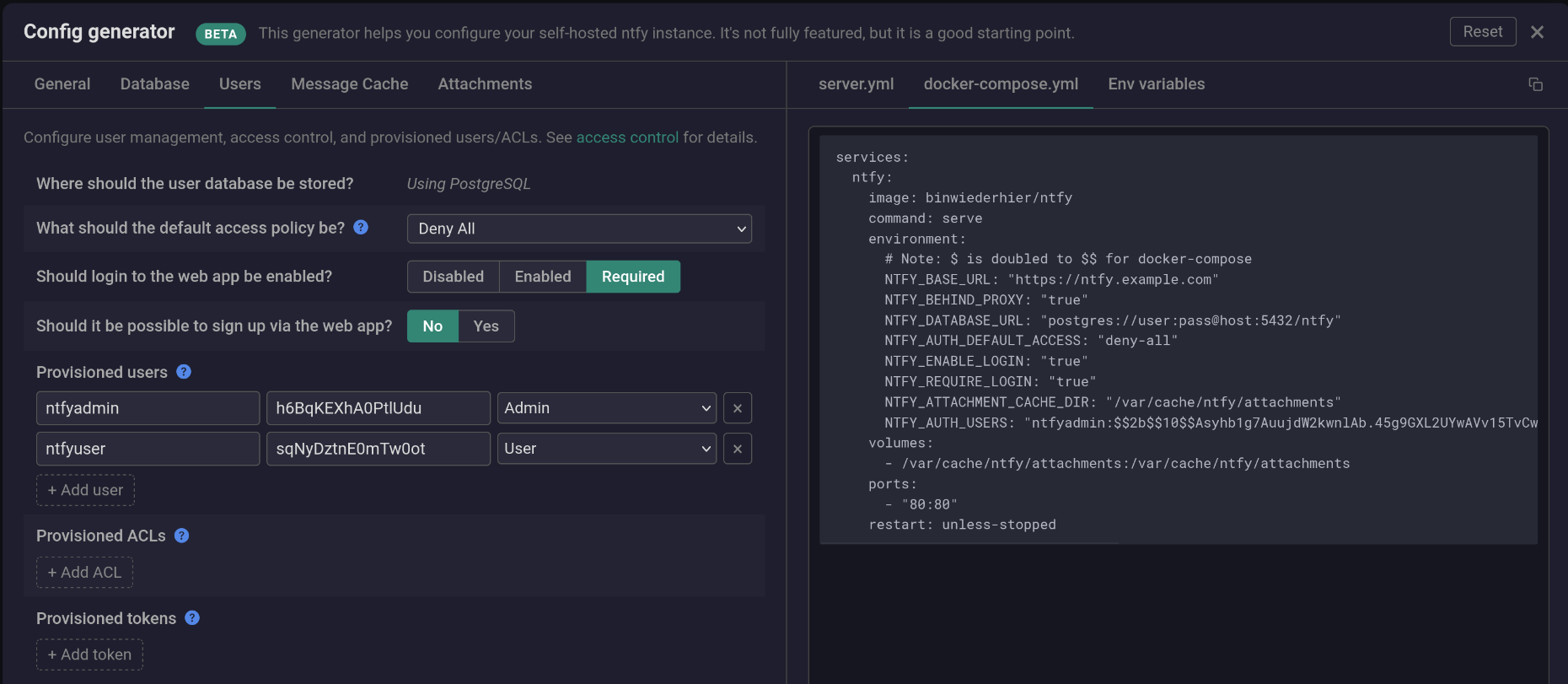This screenshot has width=1568, height=684.
Task: Set web app login to Required
Action: 633,277
